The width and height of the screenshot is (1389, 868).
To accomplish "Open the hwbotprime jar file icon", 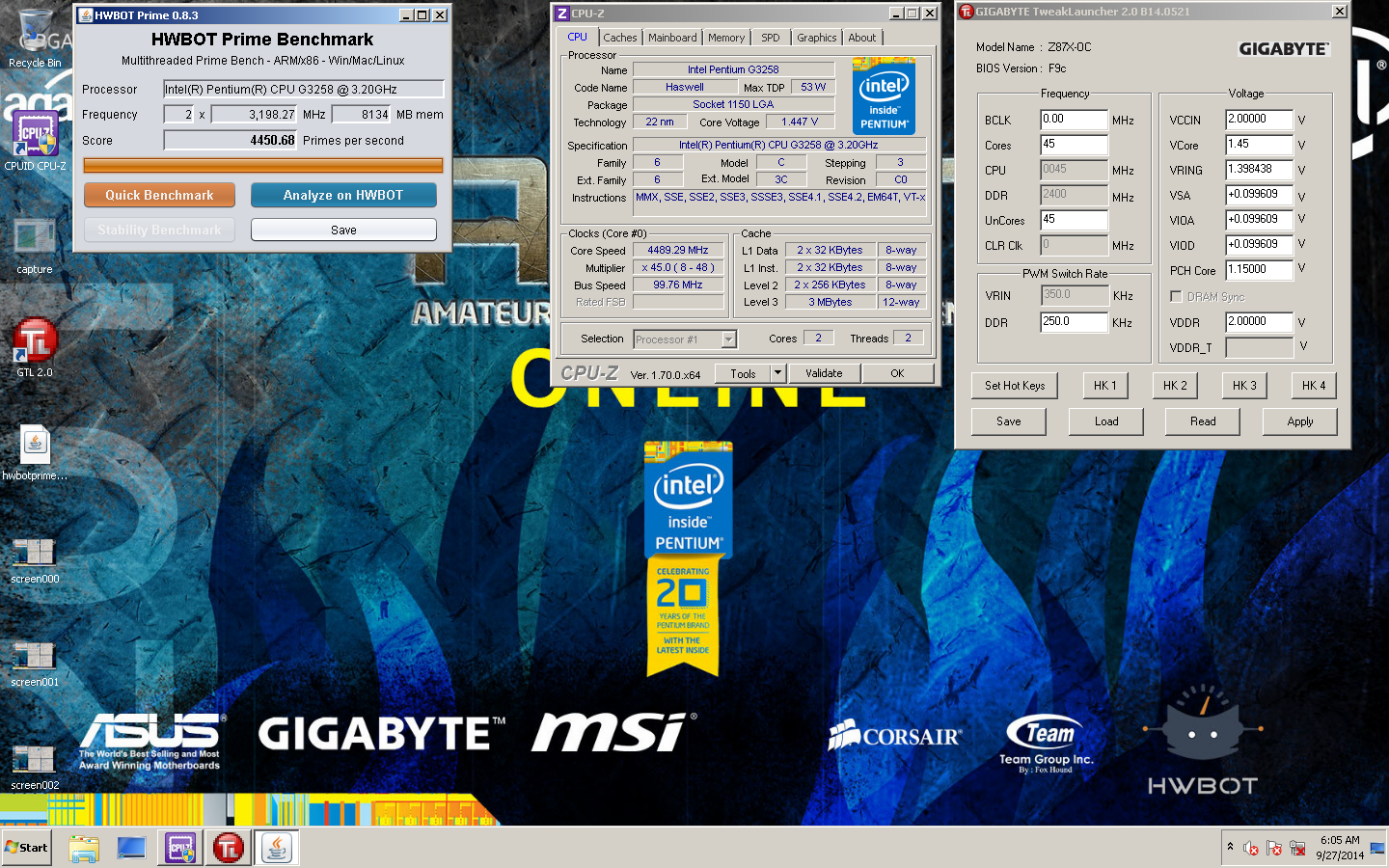I will [x=35, y=452].
